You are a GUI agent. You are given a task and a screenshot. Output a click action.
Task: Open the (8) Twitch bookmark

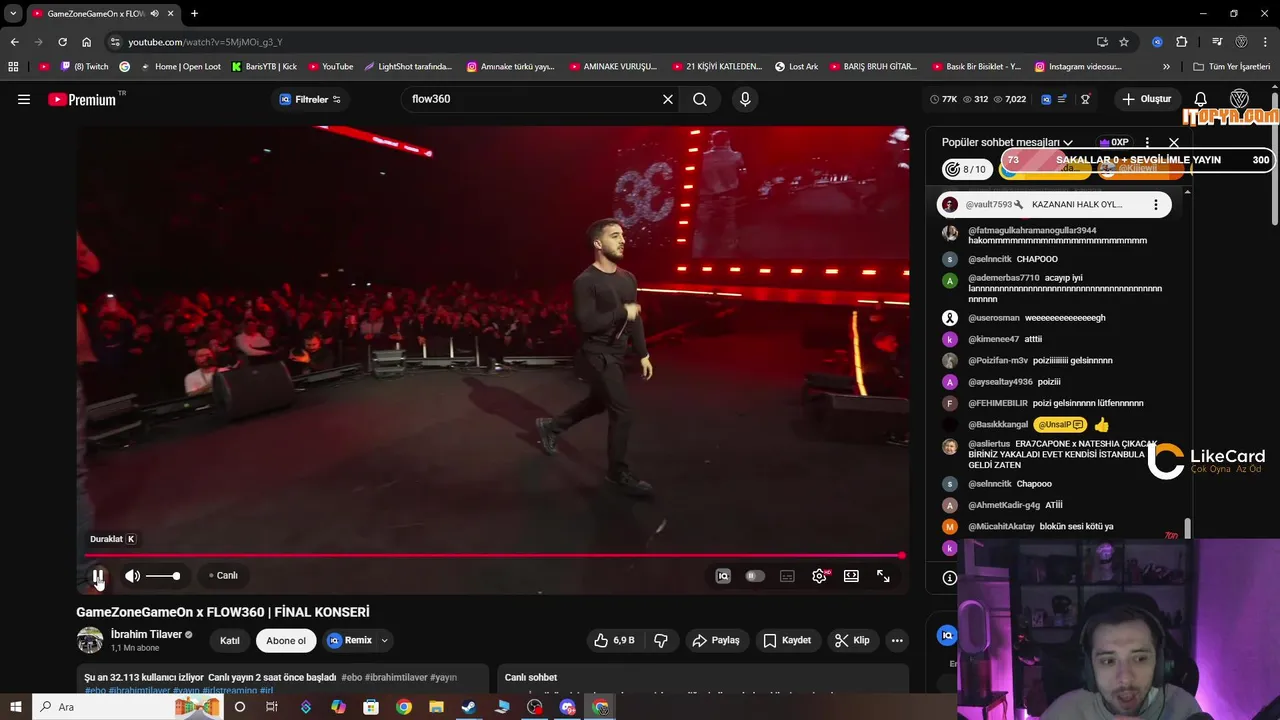pos(83,67)
